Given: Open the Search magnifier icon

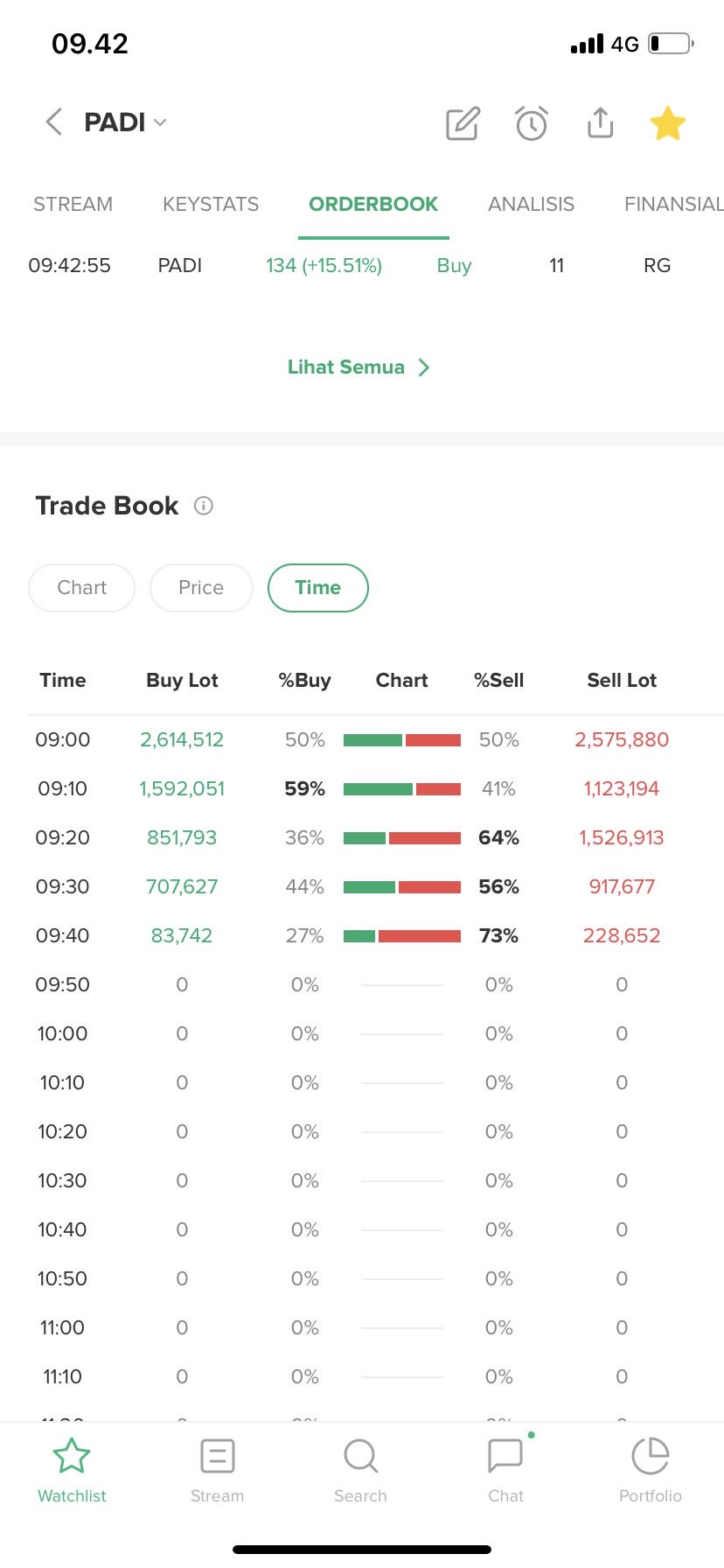Looking at the screenshot, I should pos(360,1457).
